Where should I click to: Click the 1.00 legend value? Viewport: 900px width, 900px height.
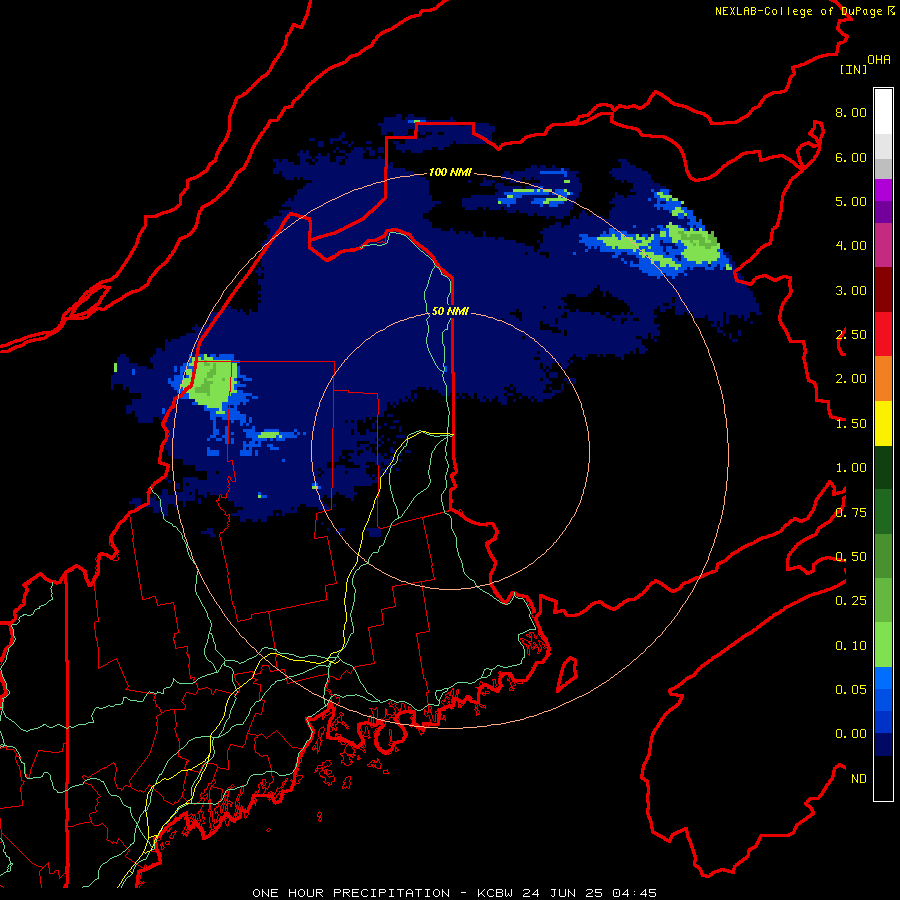coord(851,468)
